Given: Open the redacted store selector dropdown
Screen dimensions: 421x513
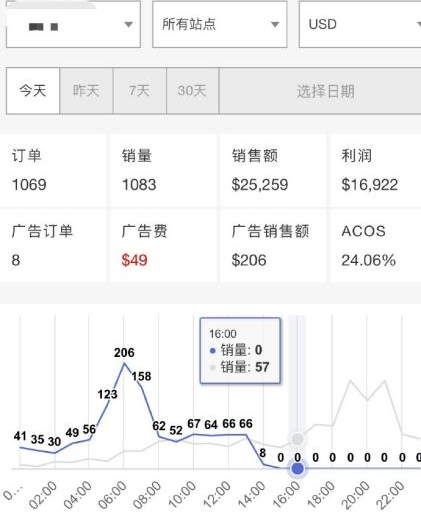Looking at the screenshot, I should tap(73, 24).
